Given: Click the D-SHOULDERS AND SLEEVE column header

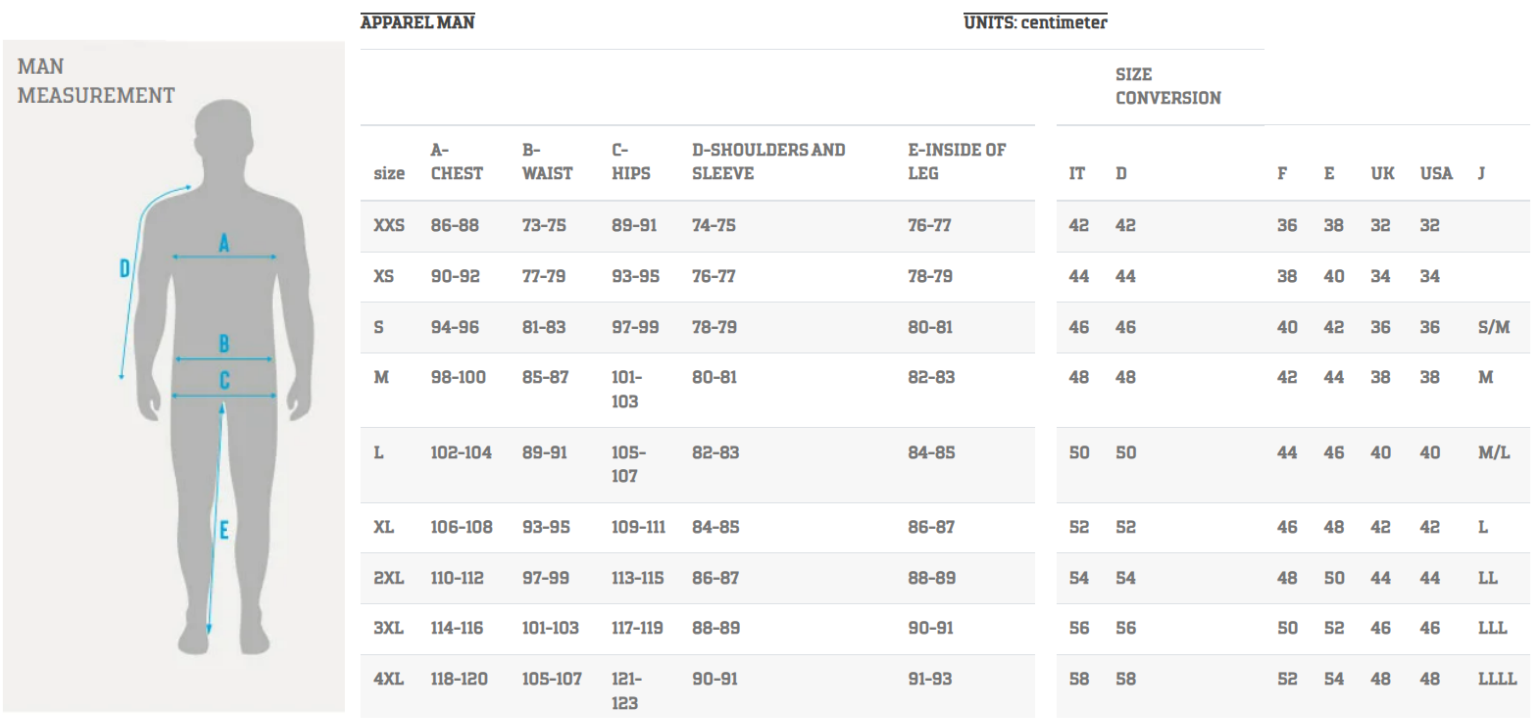Looking at the screenshot, I should [x=768, y=161].
